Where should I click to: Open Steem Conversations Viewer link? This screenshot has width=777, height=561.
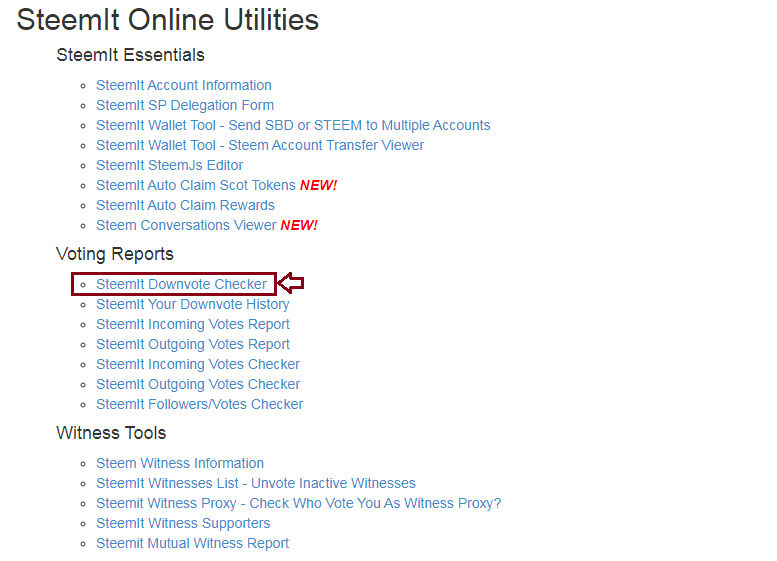(x=186, y=225)
